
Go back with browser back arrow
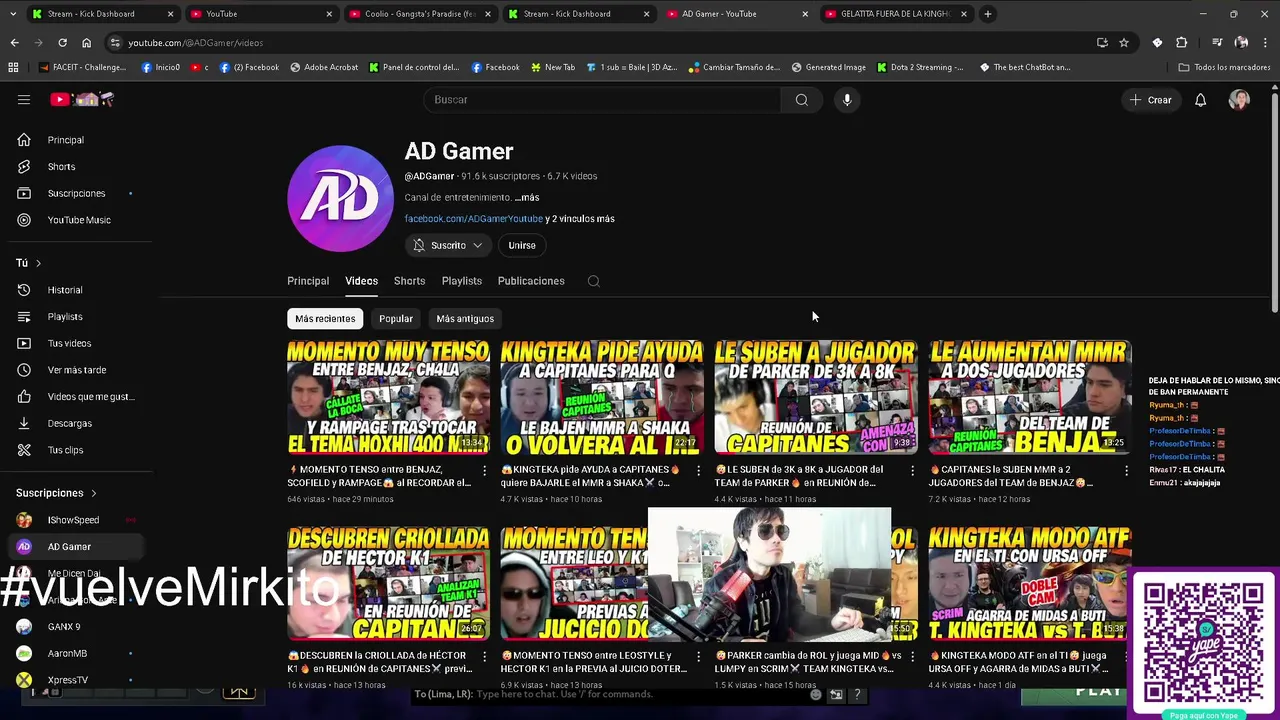14,43
